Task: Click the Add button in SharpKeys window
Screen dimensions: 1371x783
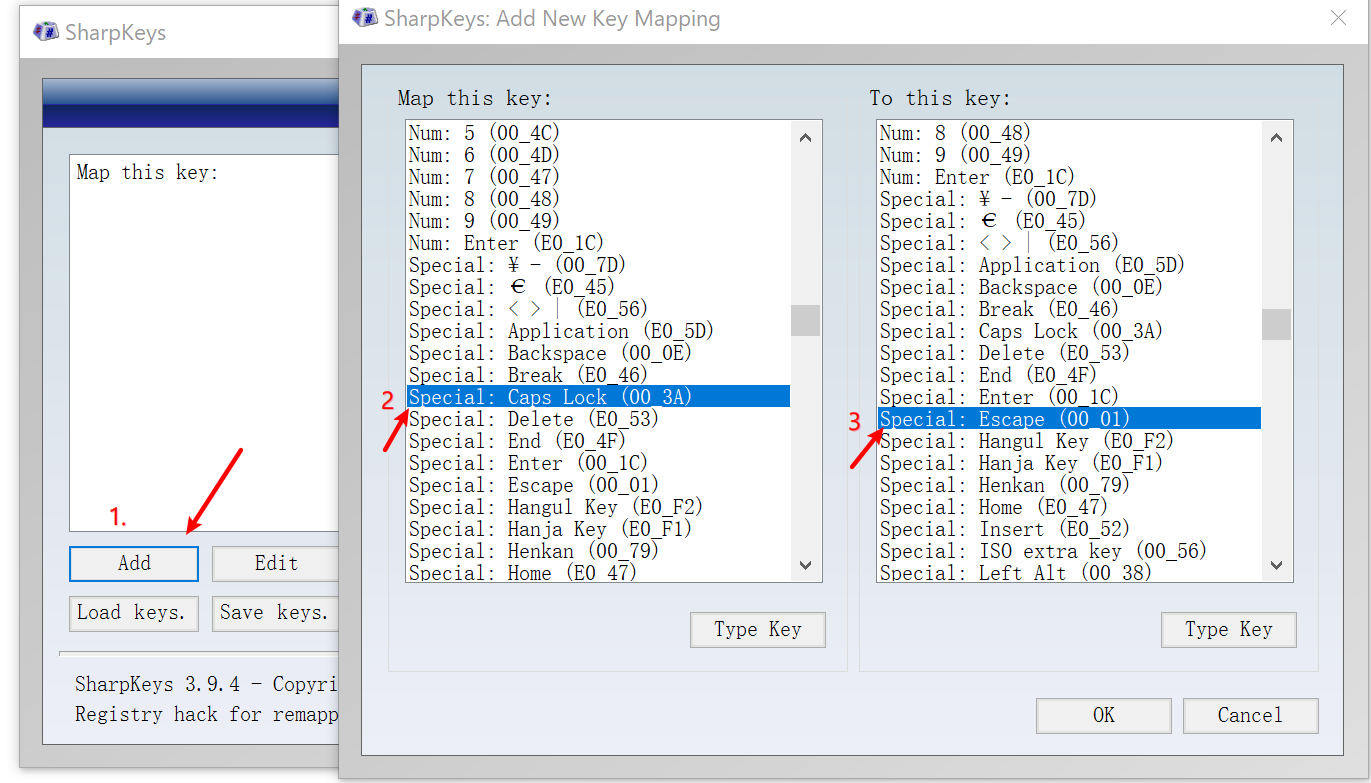Action: pyautogui.click(x=134, y=563)
